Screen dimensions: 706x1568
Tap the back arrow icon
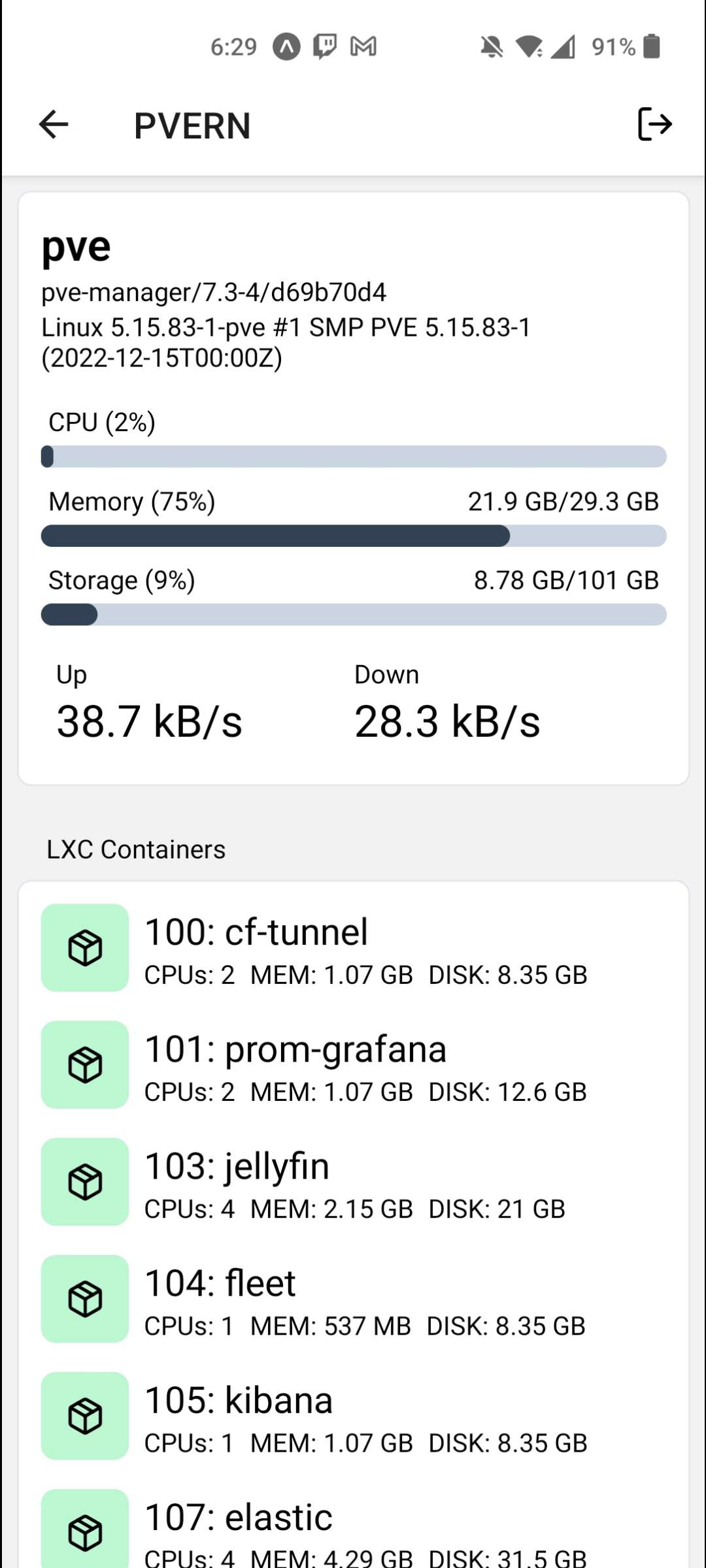click(x=54, y=124)
